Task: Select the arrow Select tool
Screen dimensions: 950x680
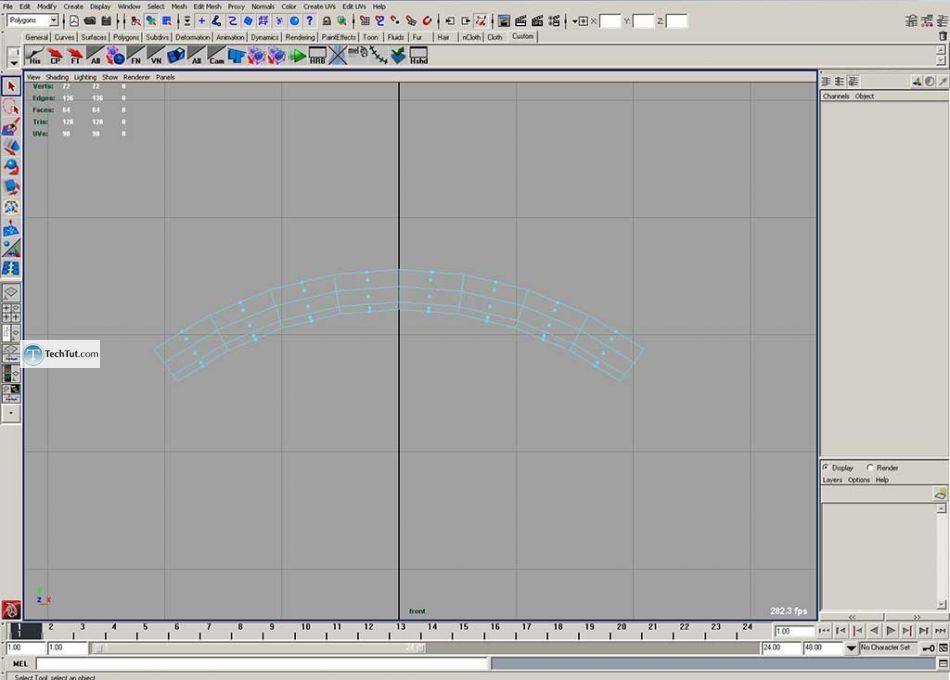Action: (11, 87)
